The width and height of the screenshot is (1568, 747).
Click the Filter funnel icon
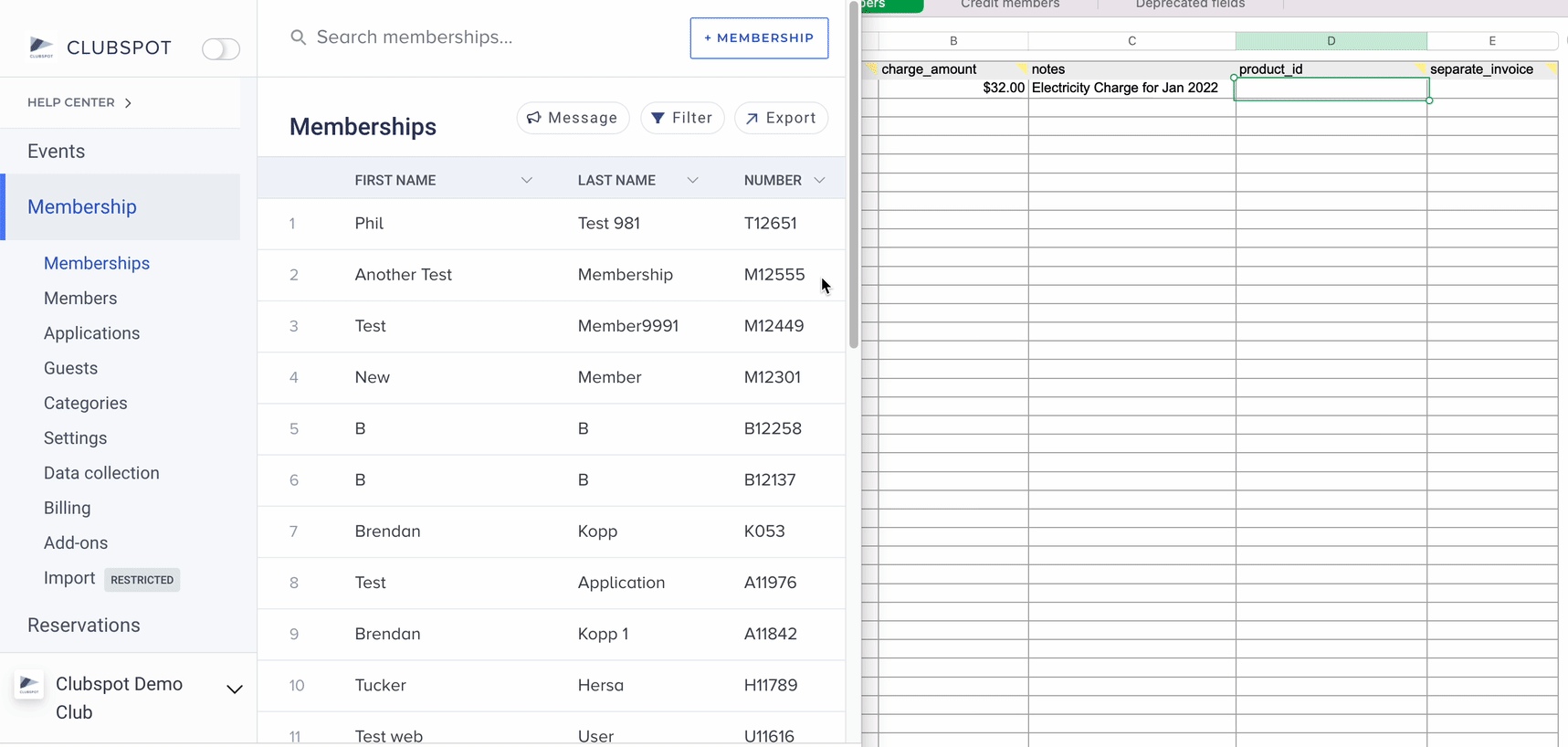coord(658,118)
